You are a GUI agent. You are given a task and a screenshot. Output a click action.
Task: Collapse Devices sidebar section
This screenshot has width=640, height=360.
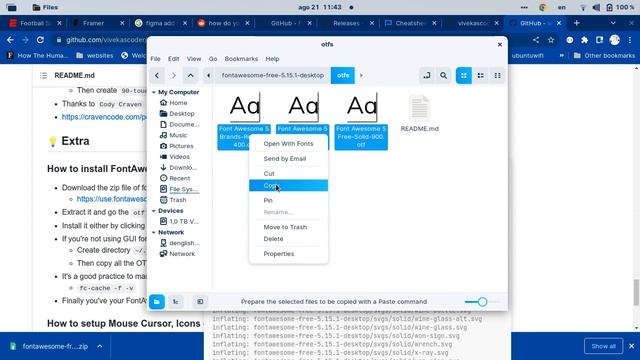[154, 211]
